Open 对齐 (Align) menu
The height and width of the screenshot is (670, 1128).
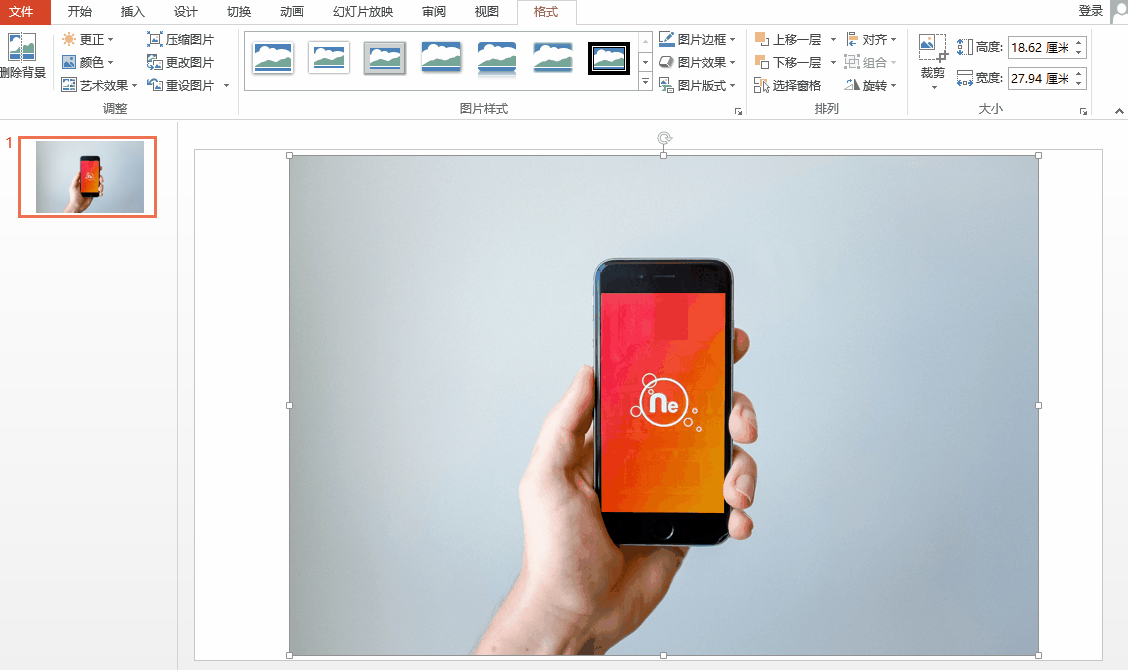click(871, 40)
